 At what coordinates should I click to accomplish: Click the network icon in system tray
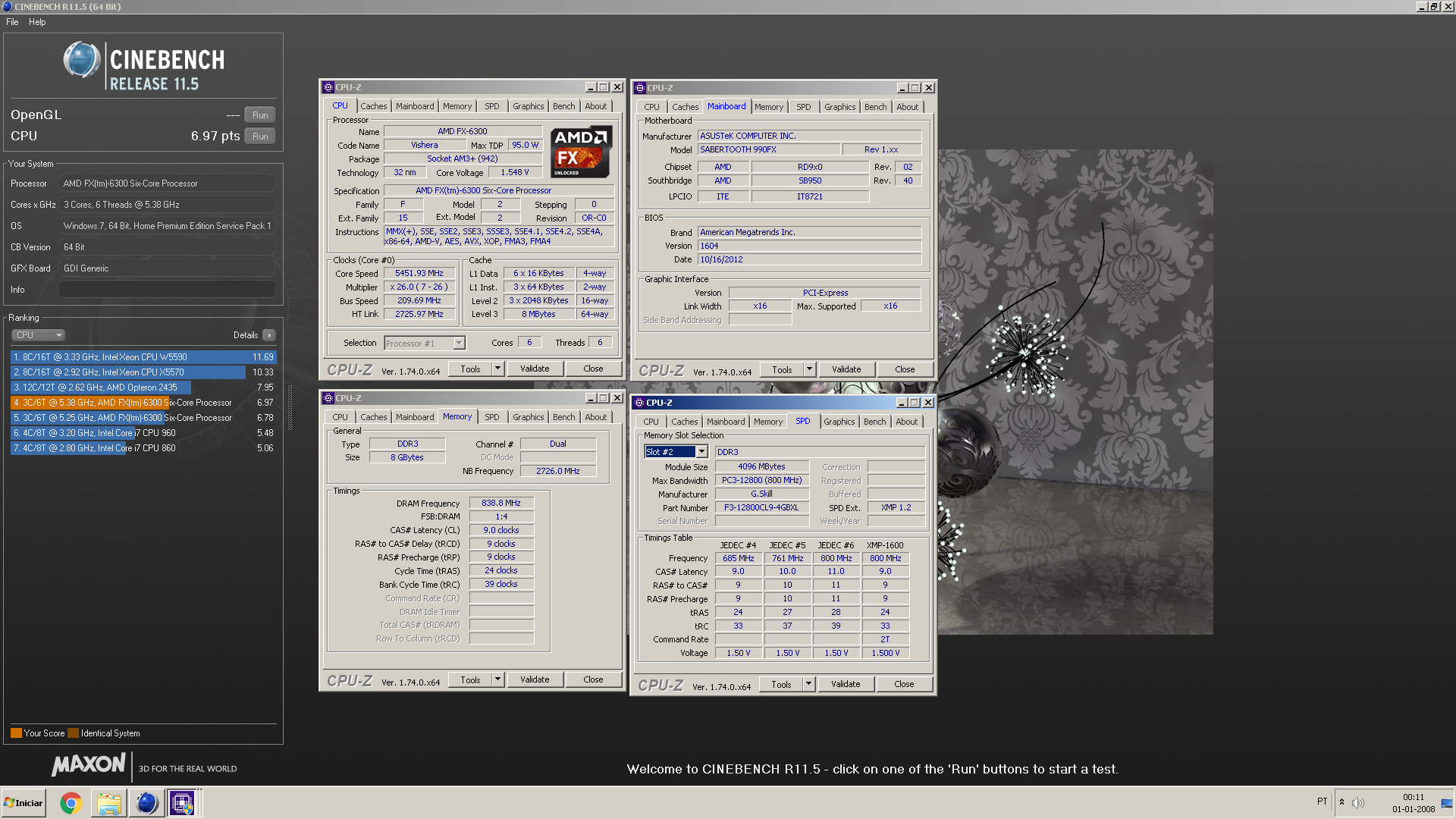point(1447,802)
